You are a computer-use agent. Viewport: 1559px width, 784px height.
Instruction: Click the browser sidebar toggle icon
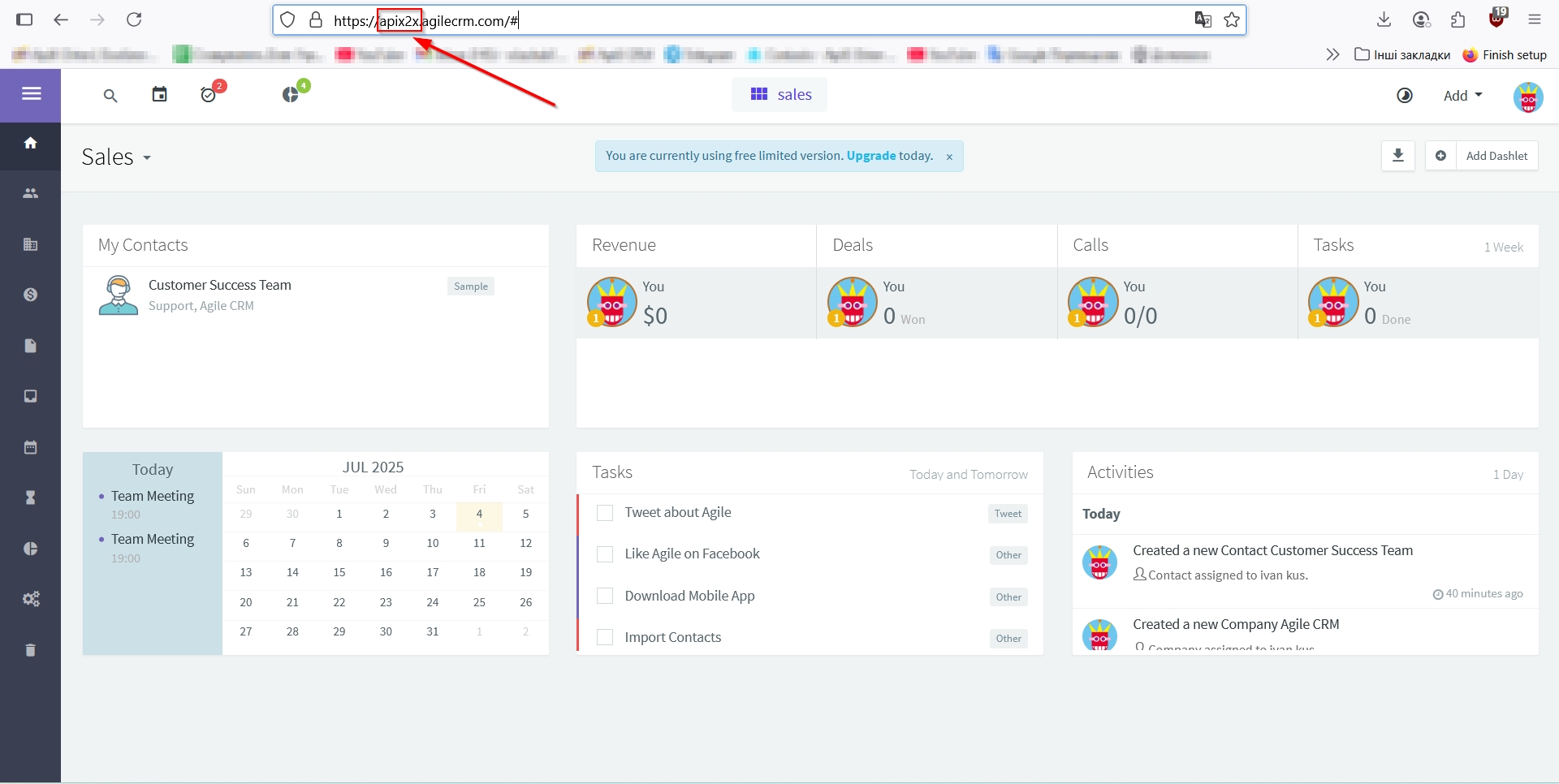tap(24, 19)
